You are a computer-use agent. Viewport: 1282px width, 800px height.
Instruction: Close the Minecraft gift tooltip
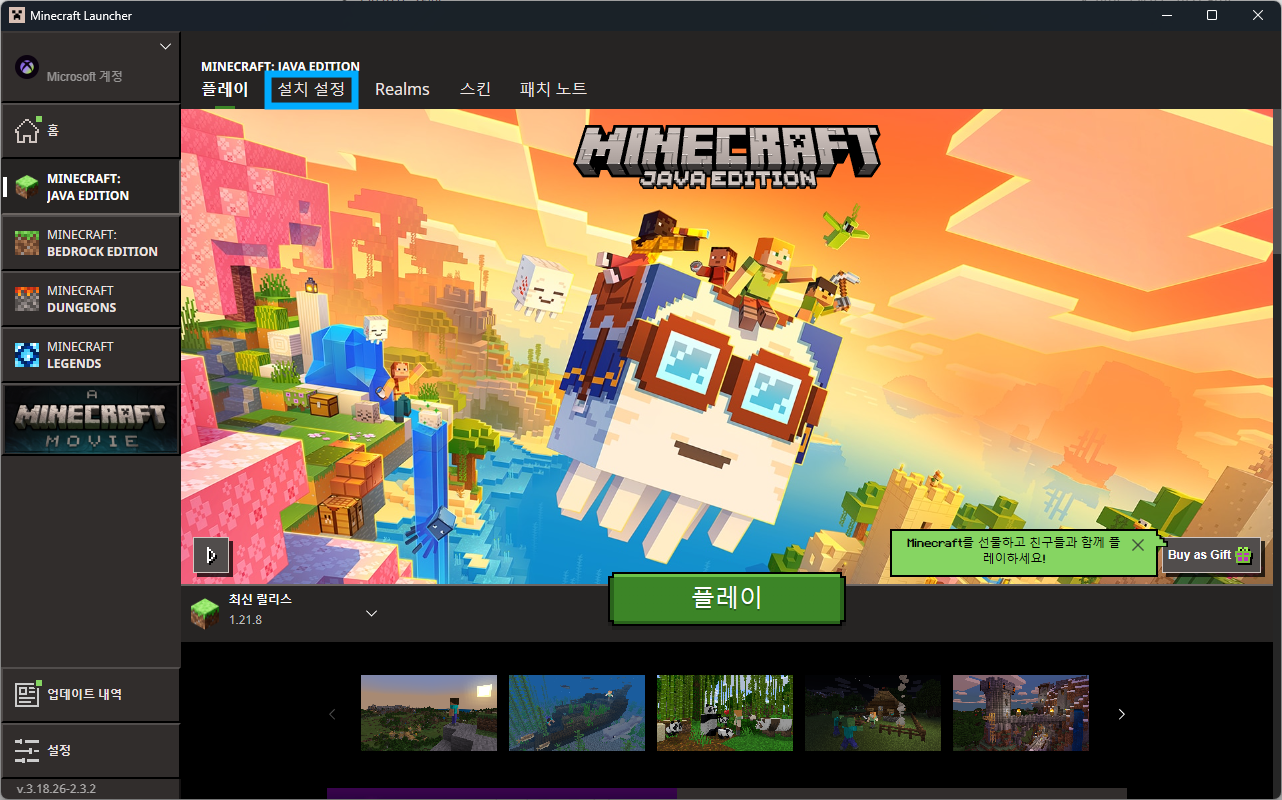[x=1137, y=545]
